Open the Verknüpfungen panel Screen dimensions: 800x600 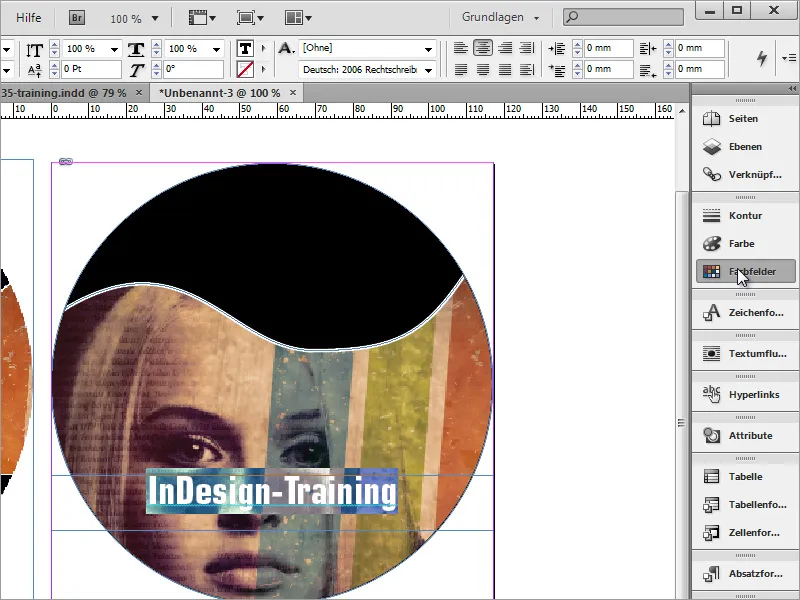745,175
